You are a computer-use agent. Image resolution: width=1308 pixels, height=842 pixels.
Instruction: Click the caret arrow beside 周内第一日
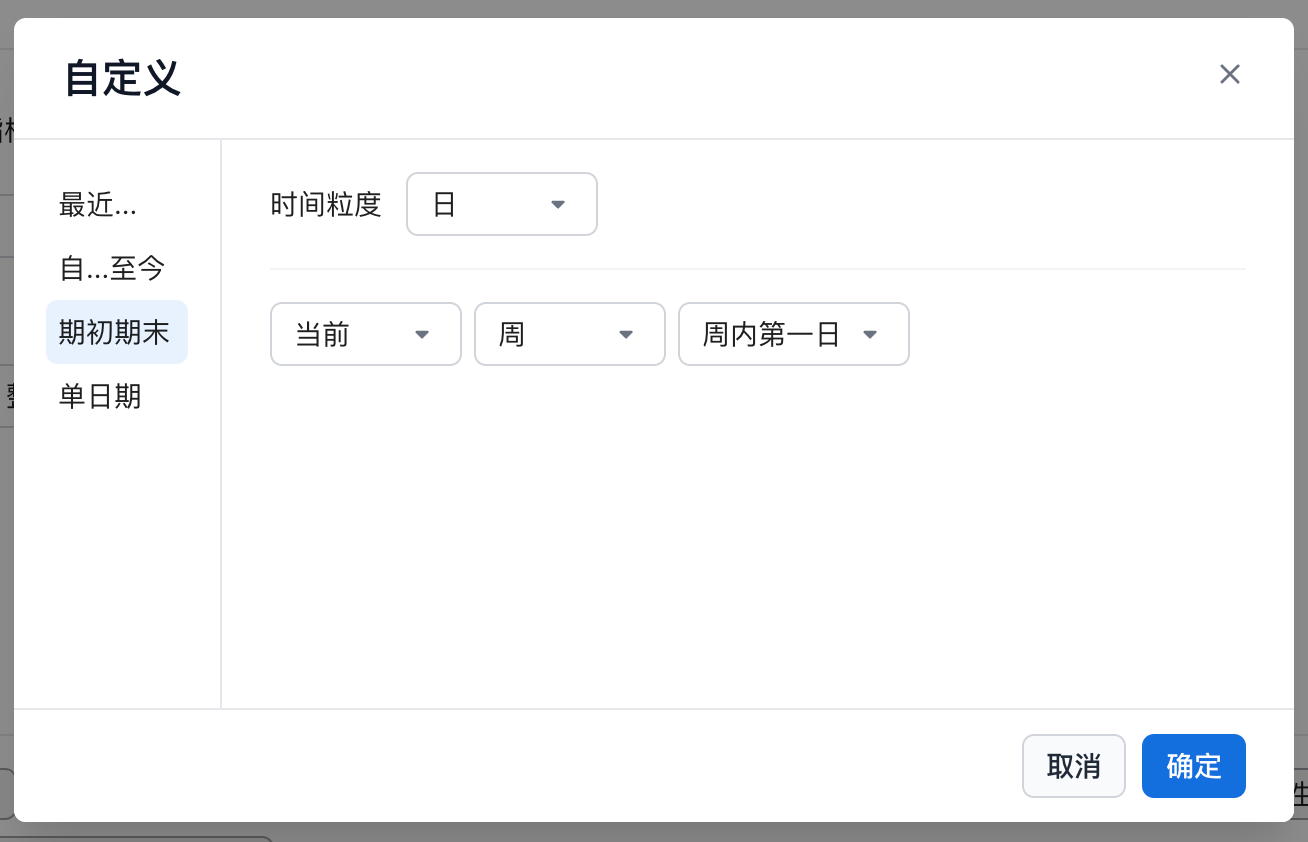[x=870, y=334]
